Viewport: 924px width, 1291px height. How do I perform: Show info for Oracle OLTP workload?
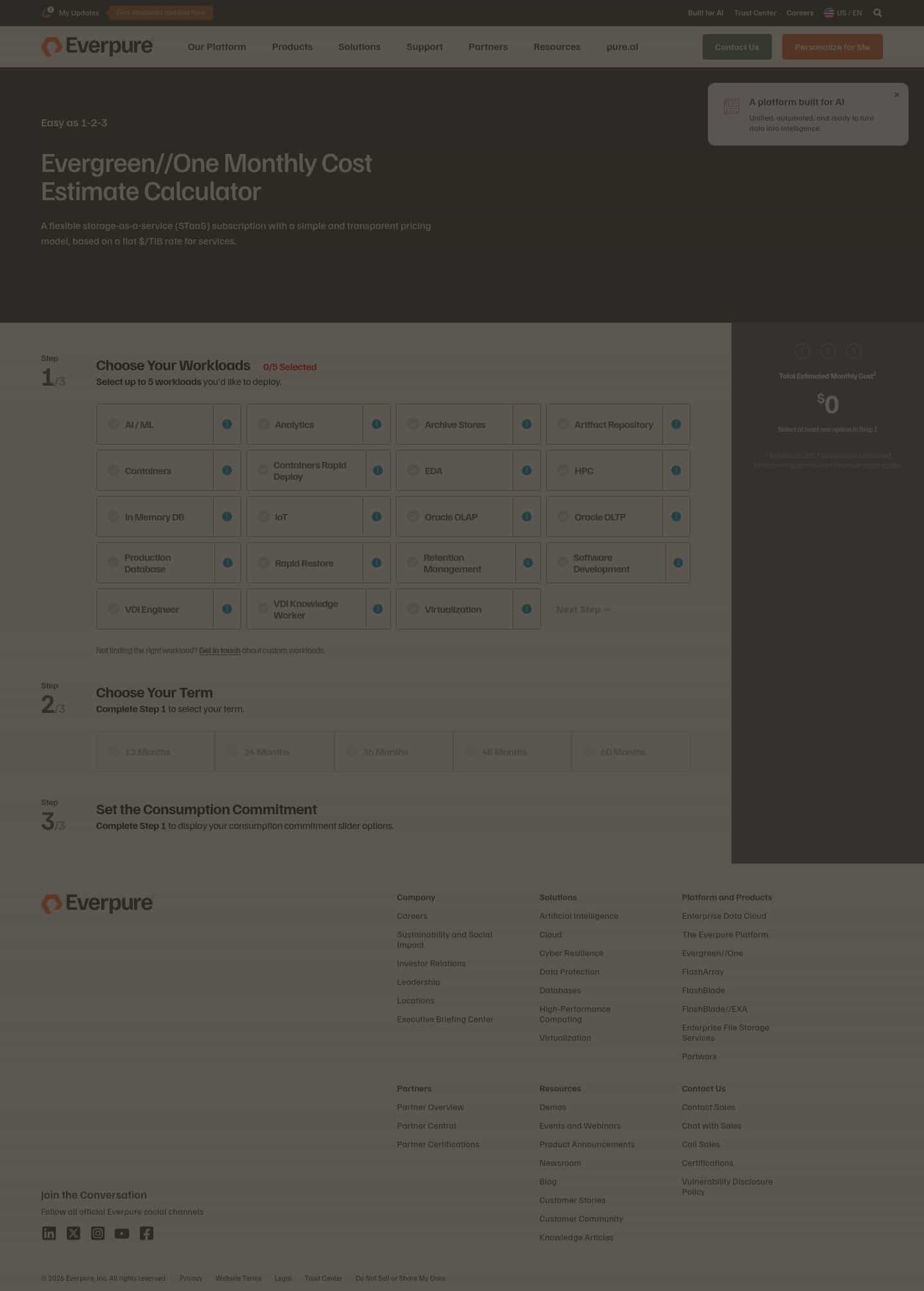pyautogui.click(x=676, y=517)
